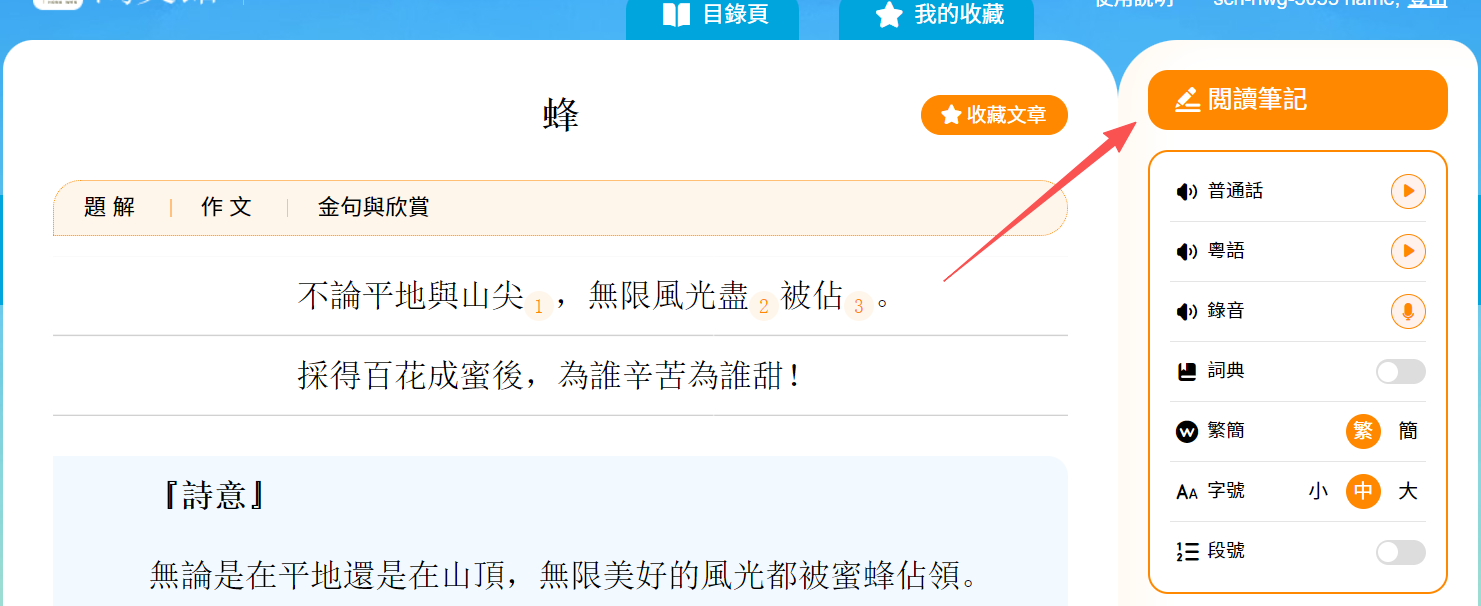
Task: Open the 我的收藏 tab
Action: click(936, 16)
